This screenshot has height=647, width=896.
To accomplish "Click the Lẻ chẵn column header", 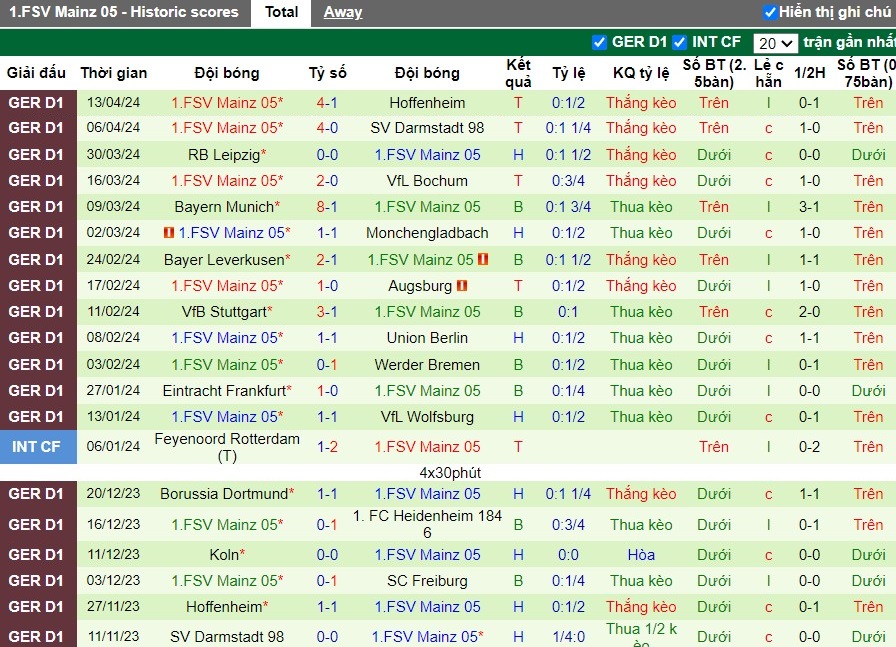I will coord(769,73).
